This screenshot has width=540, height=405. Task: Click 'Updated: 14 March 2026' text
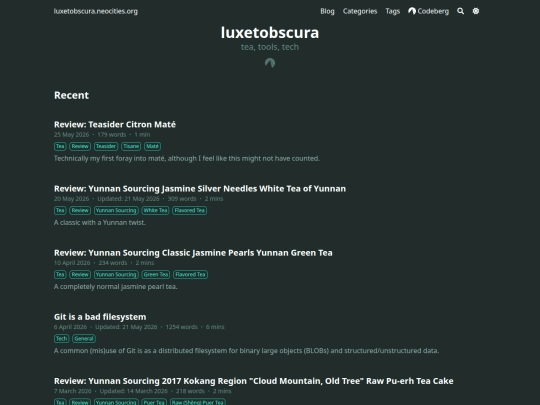pyautogui.click(x=134, y=391)
